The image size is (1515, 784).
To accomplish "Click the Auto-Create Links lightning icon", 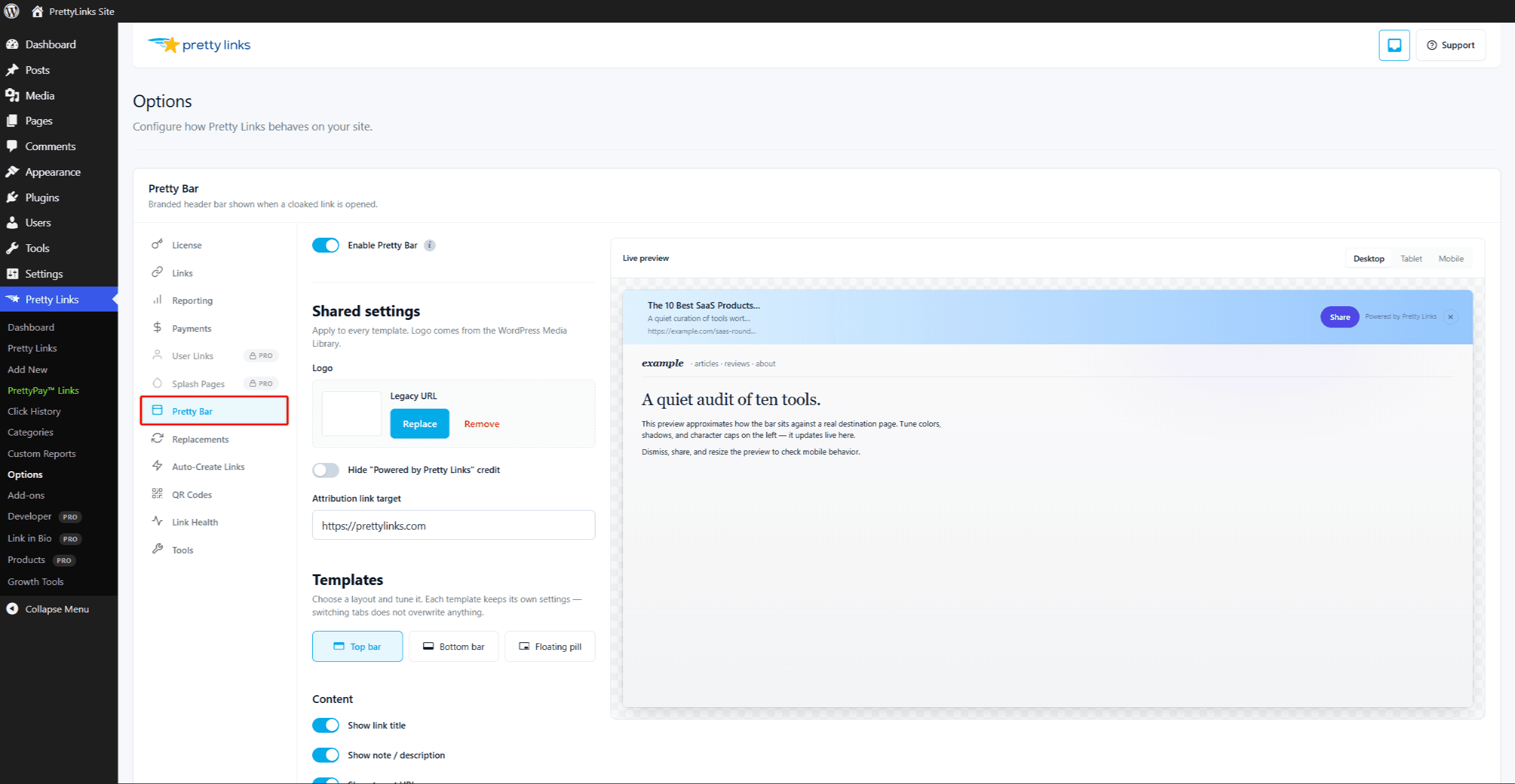I will click(x=157, y=466).
